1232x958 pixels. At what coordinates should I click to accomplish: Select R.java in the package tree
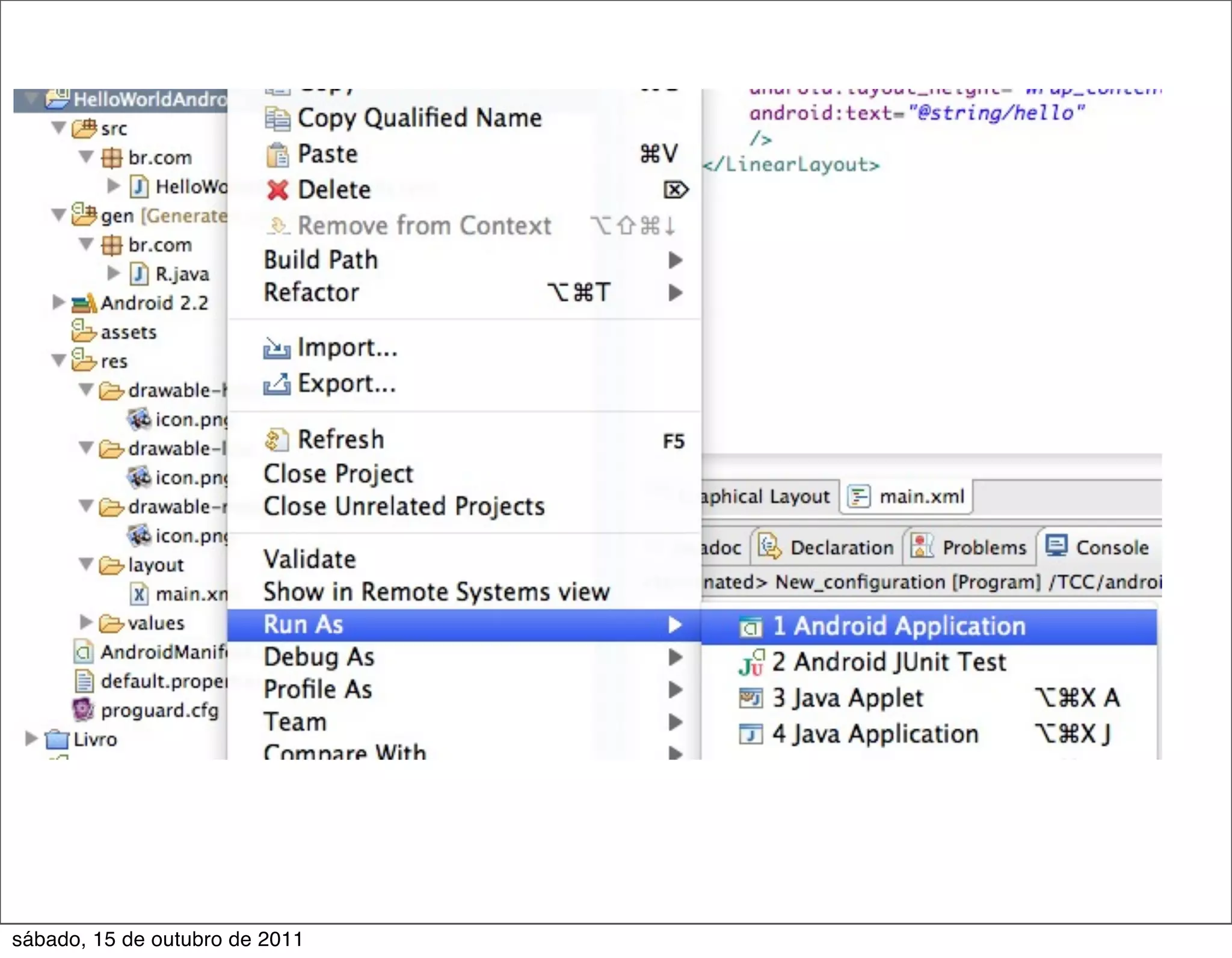[182, 274]
